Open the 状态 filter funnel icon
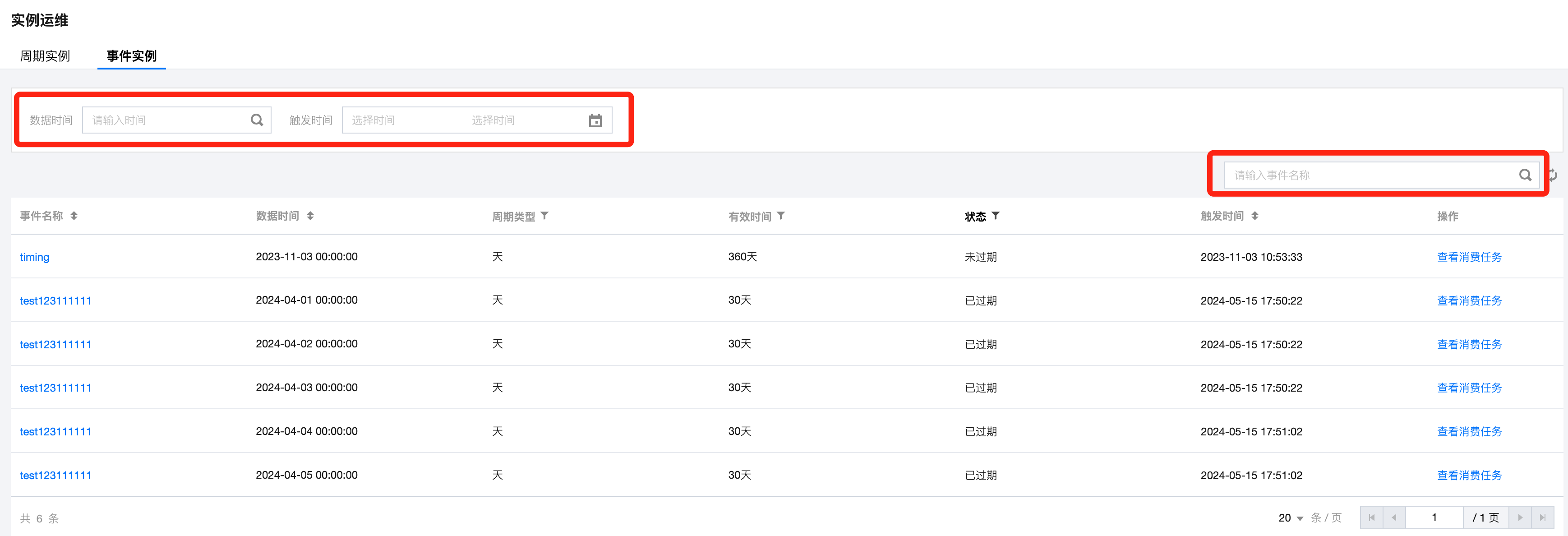Screen dimensions: 1568x536 995,216
